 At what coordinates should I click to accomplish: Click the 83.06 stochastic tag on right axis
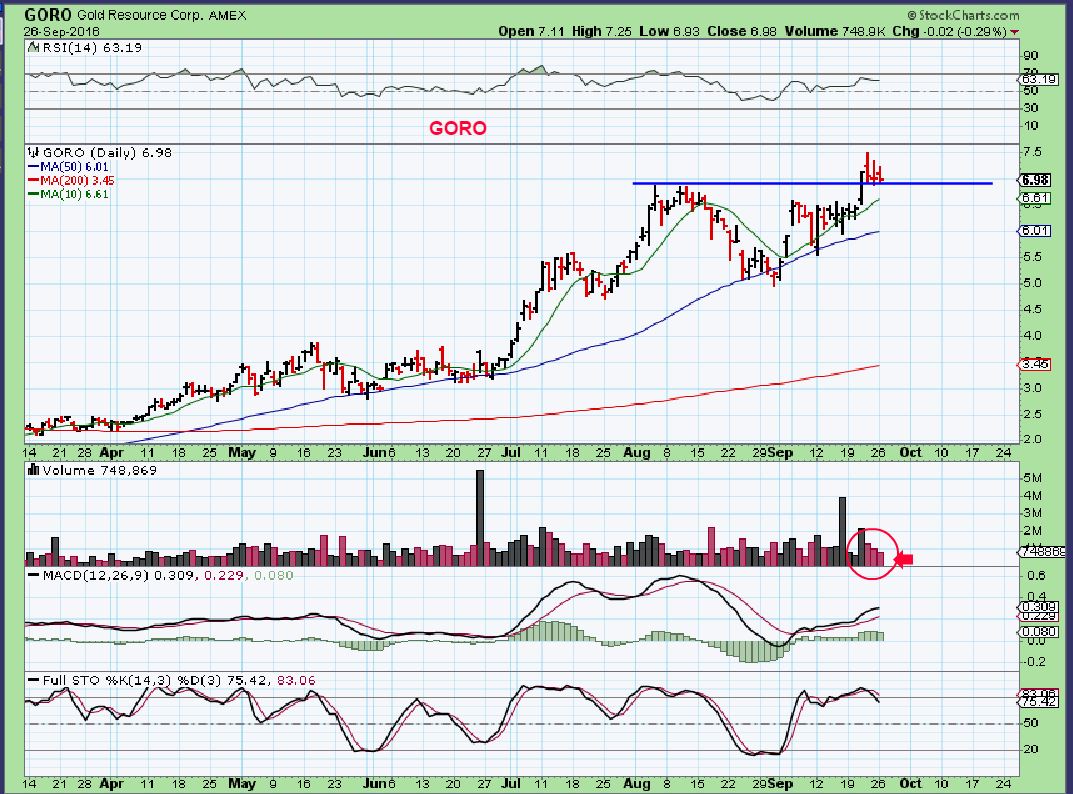(x=1039, y=693)
